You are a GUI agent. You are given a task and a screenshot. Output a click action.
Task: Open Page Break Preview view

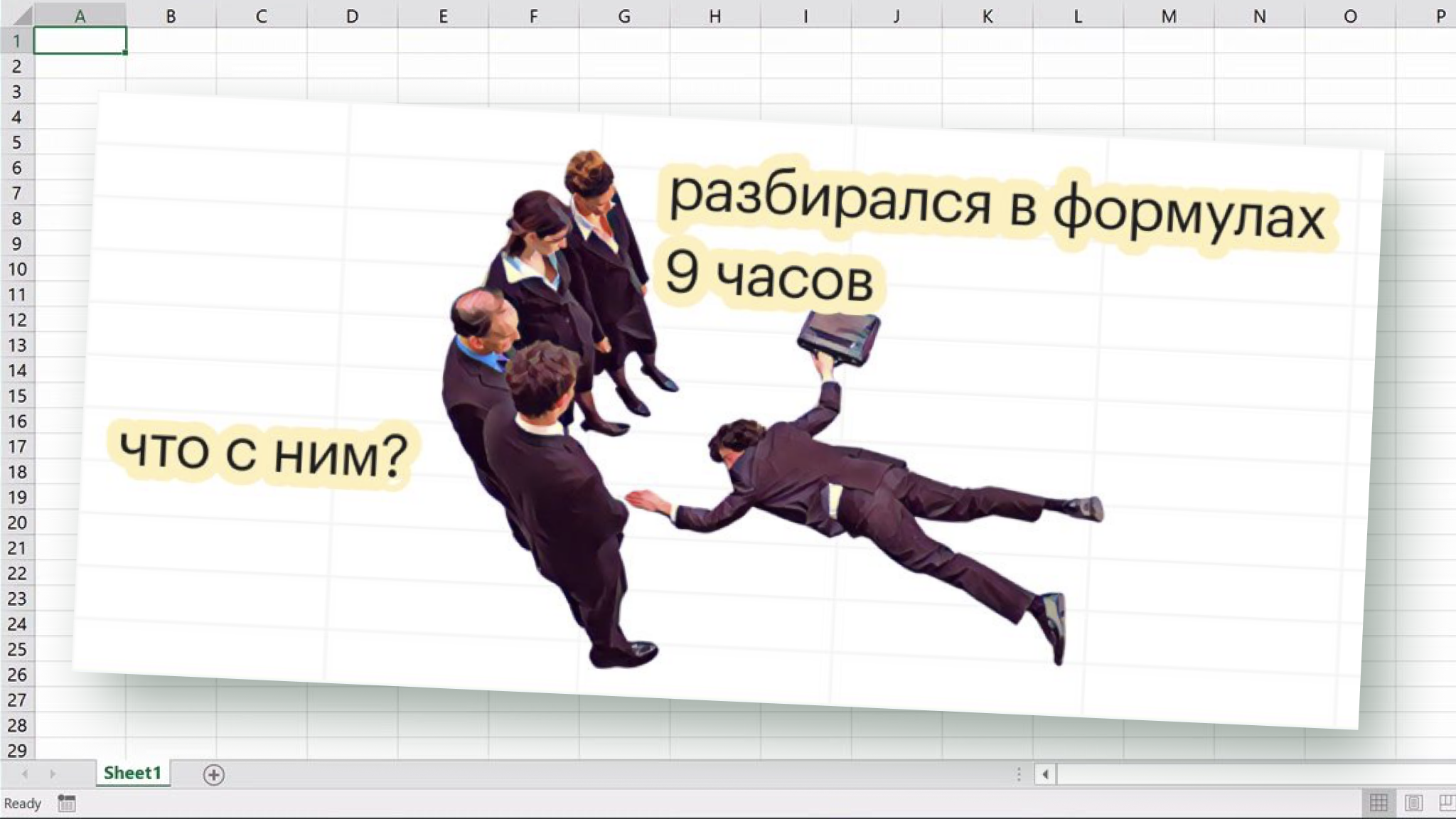click(1446, 803)
